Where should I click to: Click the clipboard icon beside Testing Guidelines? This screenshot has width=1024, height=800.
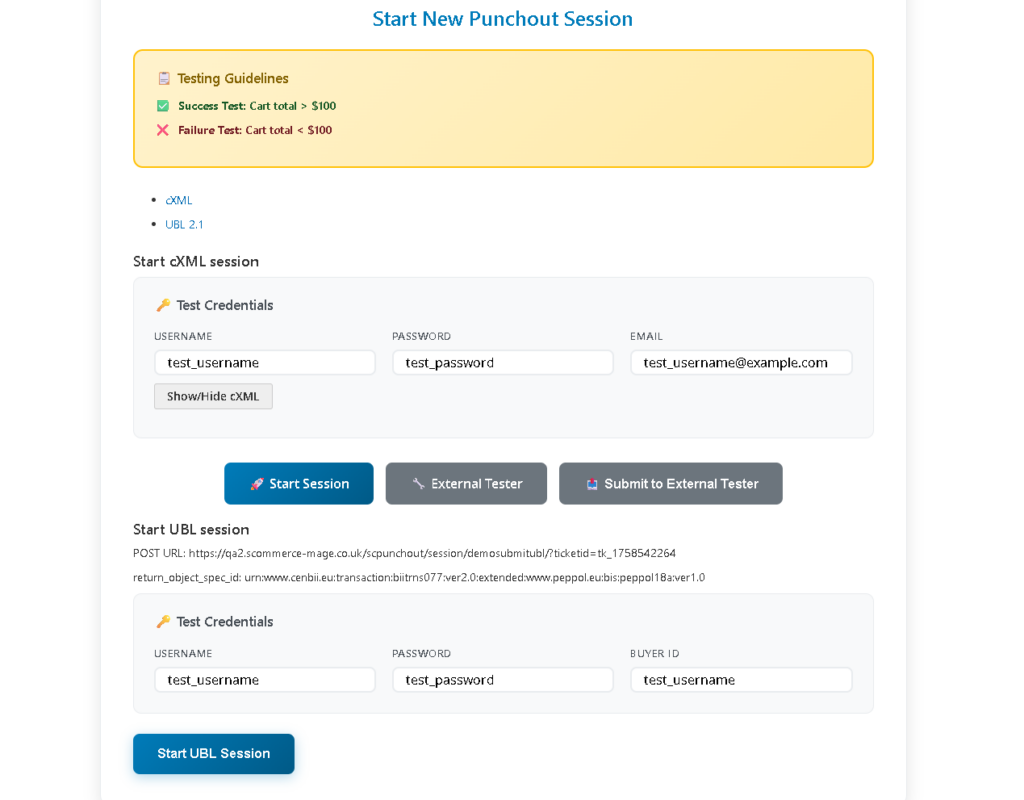tap(164, 78)
